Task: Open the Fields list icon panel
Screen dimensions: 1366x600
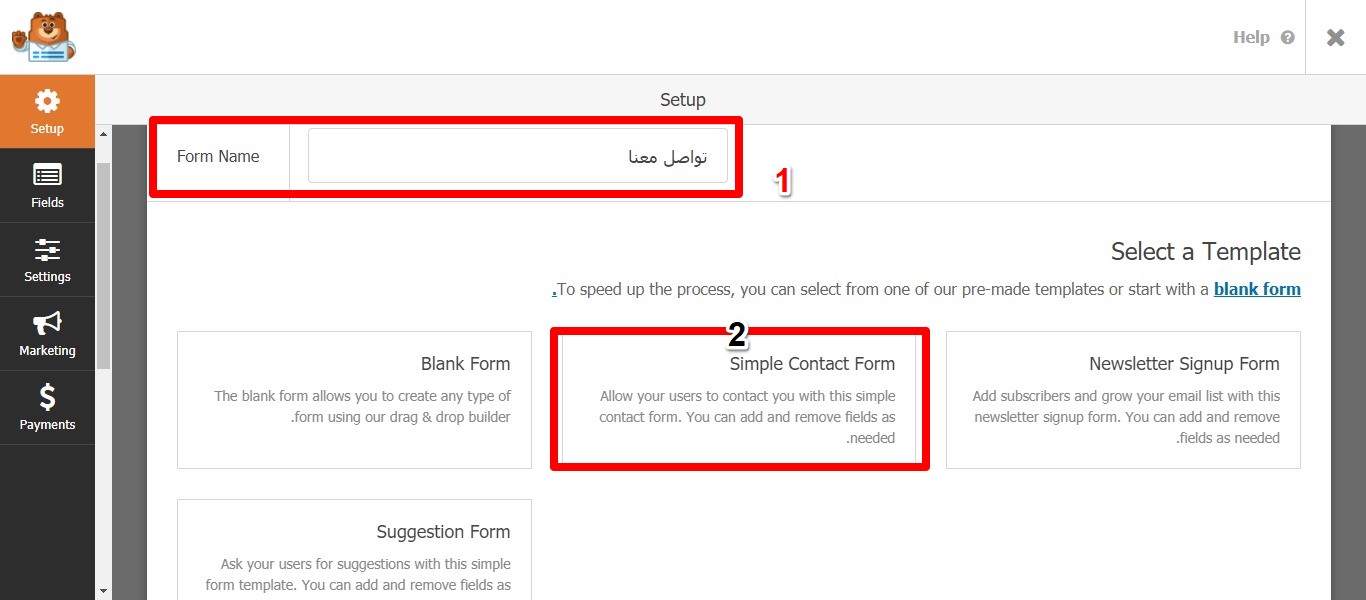Action: click(x=47, y=175)
